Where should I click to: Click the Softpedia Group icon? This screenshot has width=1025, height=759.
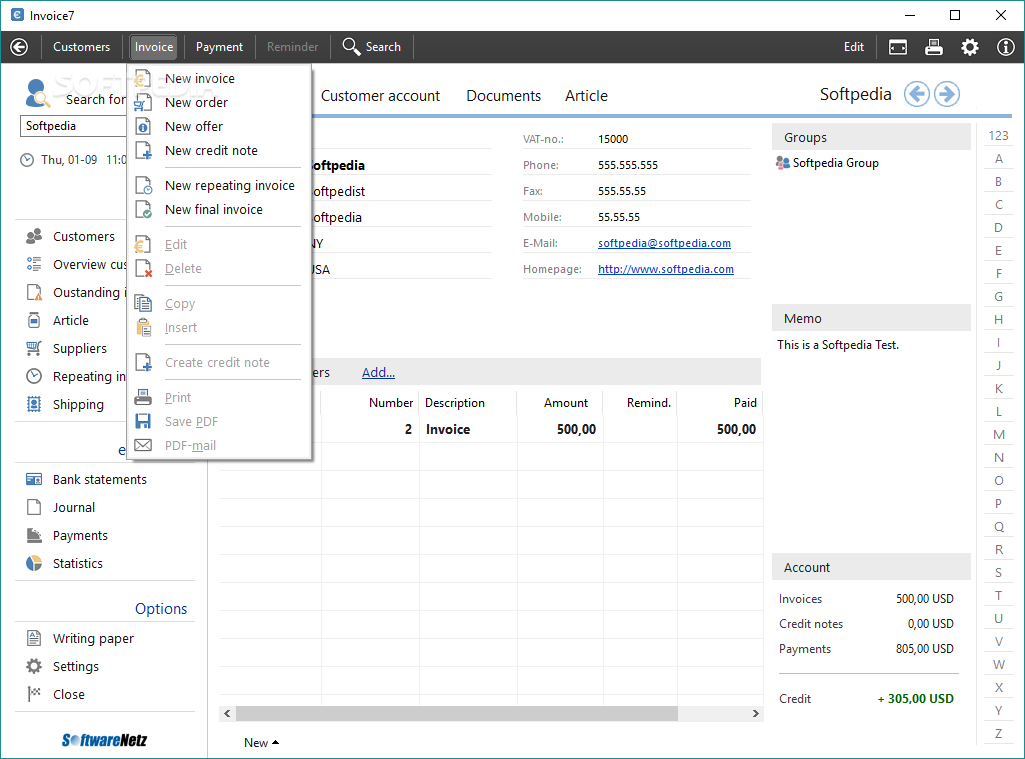[x=782, y=163]
